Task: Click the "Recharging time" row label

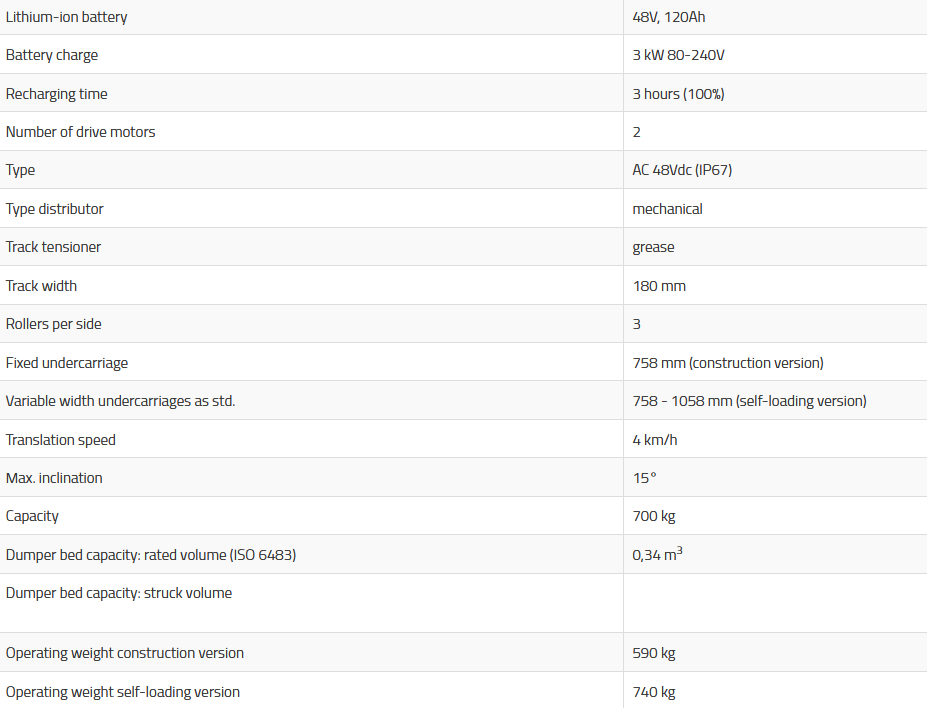Action: point(57,94)
